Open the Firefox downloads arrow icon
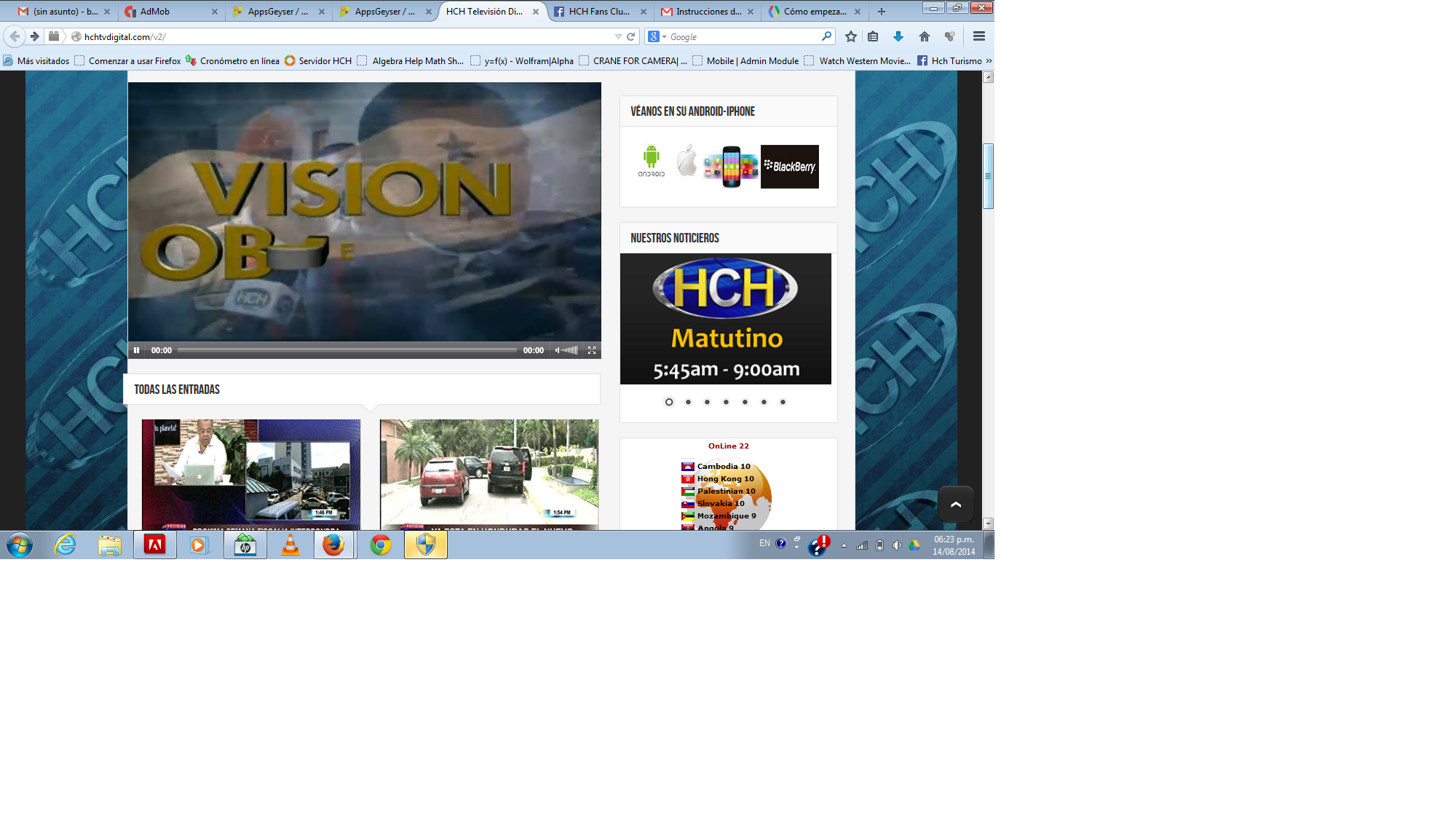The image size is (1456, 830). [x=898, y=36]
